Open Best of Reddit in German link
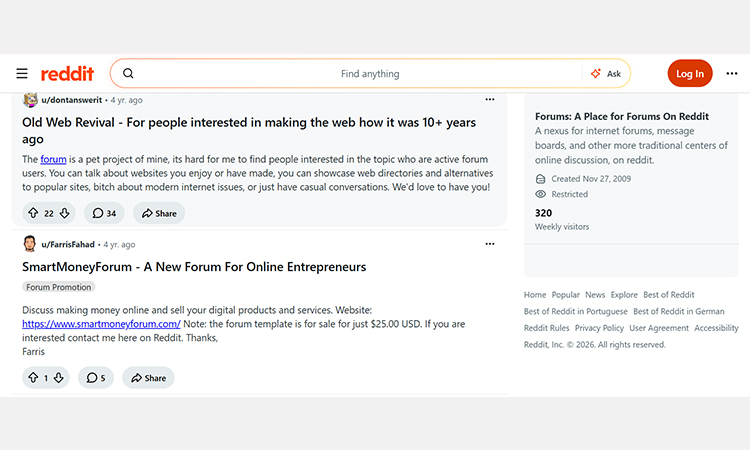Screen dimensions: 750x450 [x=679, y=312]
